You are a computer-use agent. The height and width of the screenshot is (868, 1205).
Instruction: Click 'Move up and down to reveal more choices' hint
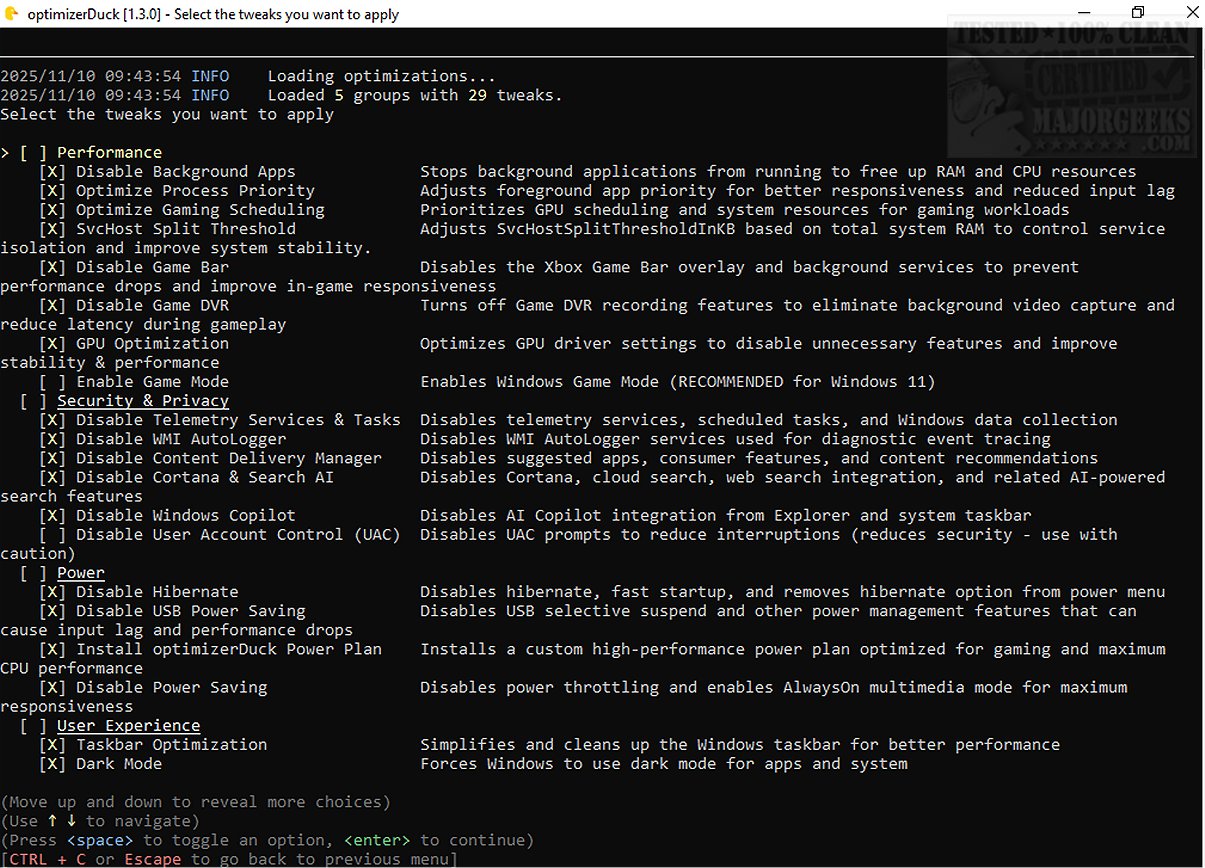(195, 802)
